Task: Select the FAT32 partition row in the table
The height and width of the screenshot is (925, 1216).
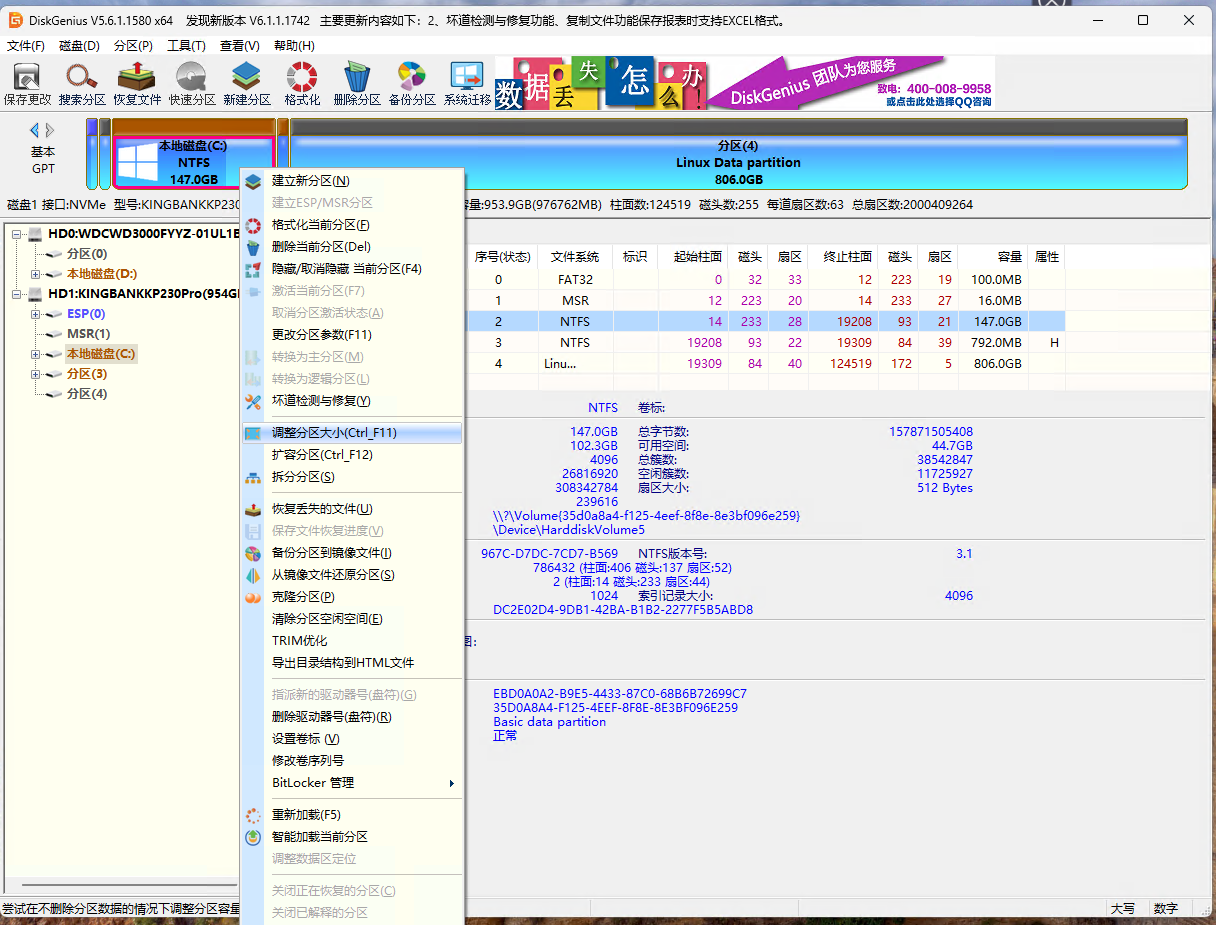Action: click(x=575, y=280)
